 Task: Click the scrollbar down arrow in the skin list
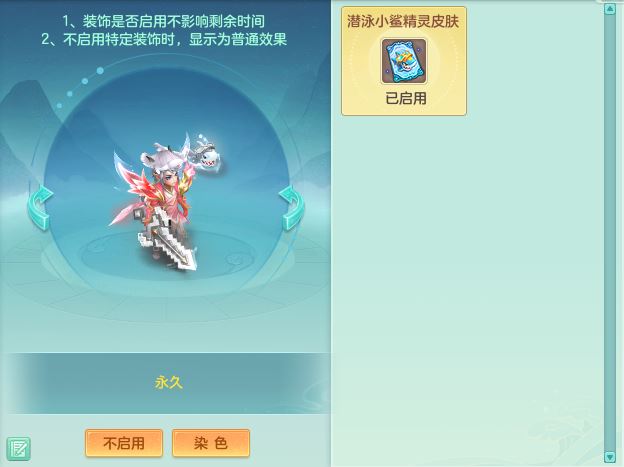coord(609,456)
